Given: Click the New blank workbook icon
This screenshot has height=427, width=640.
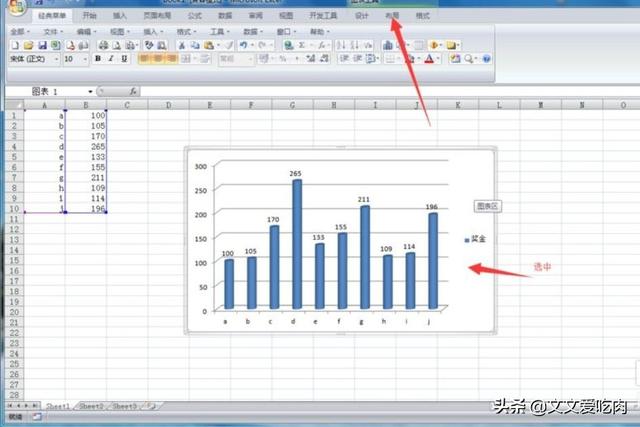Looking at the screenshot, I should [x=15, y=45].
